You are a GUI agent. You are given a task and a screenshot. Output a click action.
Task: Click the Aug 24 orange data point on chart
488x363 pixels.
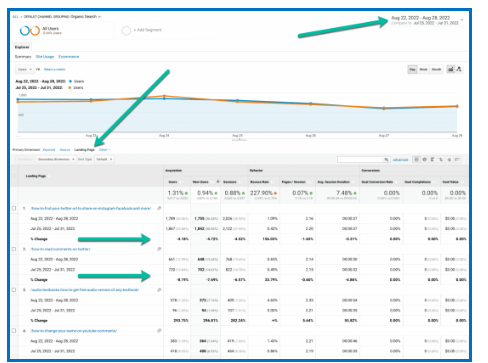164,96
